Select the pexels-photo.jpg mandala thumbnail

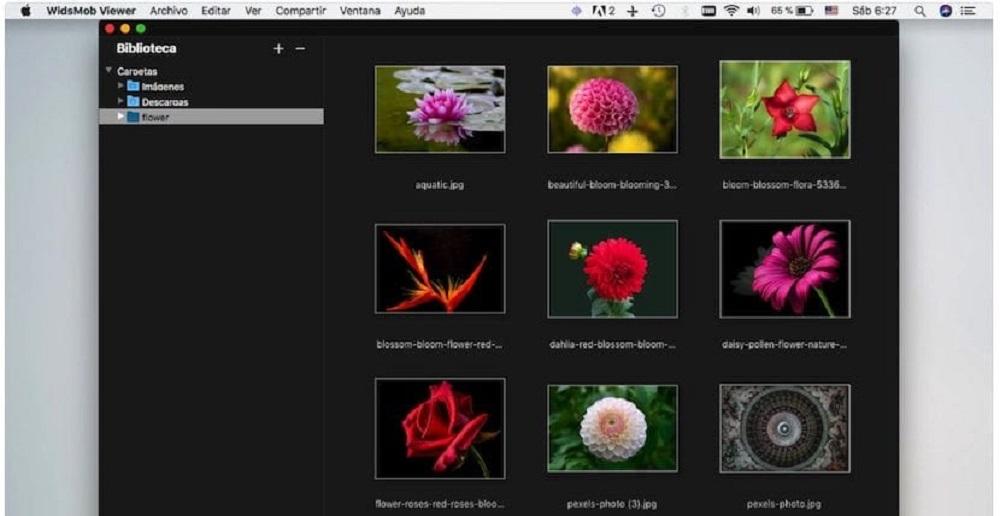tap(785, 428)
